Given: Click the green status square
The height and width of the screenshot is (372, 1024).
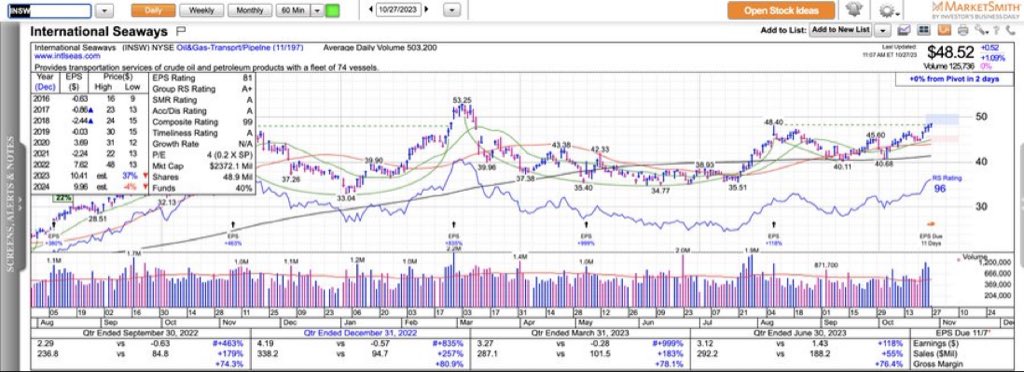Looking at the screenshot, I should (x=332, y=10).
